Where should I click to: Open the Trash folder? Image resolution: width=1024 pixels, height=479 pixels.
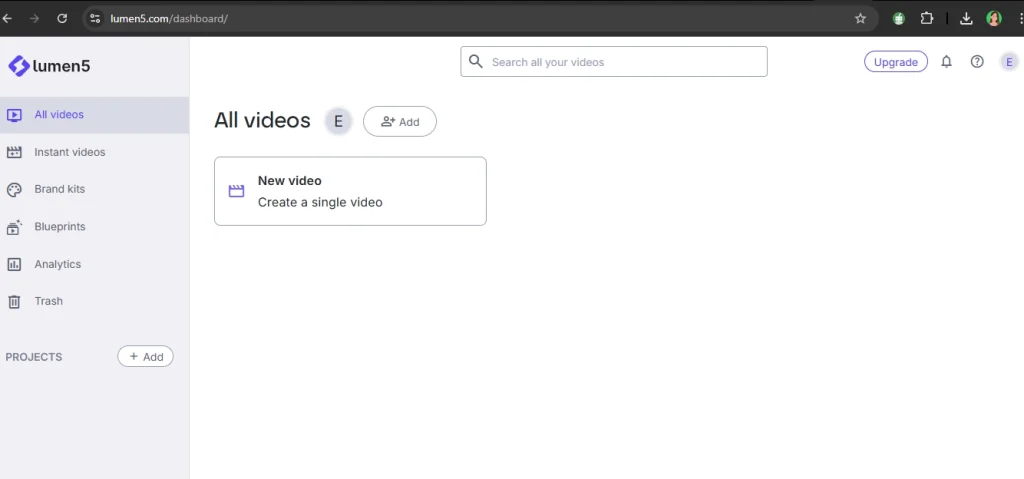point(48,301)
